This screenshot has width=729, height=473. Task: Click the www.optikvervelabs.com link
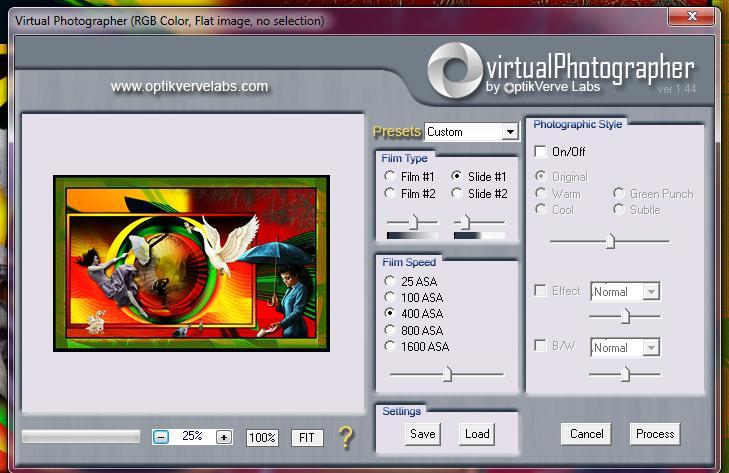189,87
